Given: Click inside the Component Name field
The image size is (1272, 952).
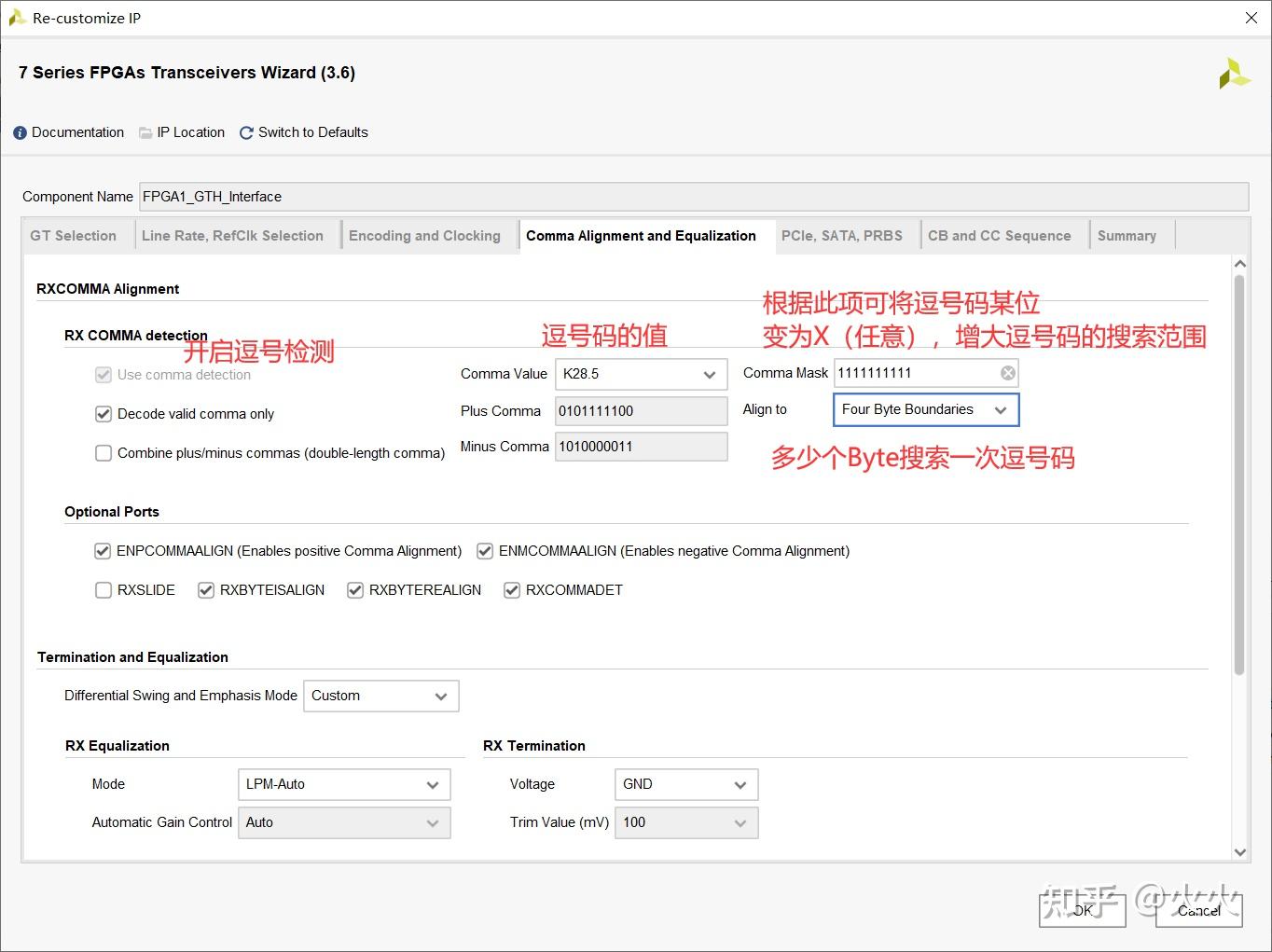Looking at the screenshot, I should 373,197.
